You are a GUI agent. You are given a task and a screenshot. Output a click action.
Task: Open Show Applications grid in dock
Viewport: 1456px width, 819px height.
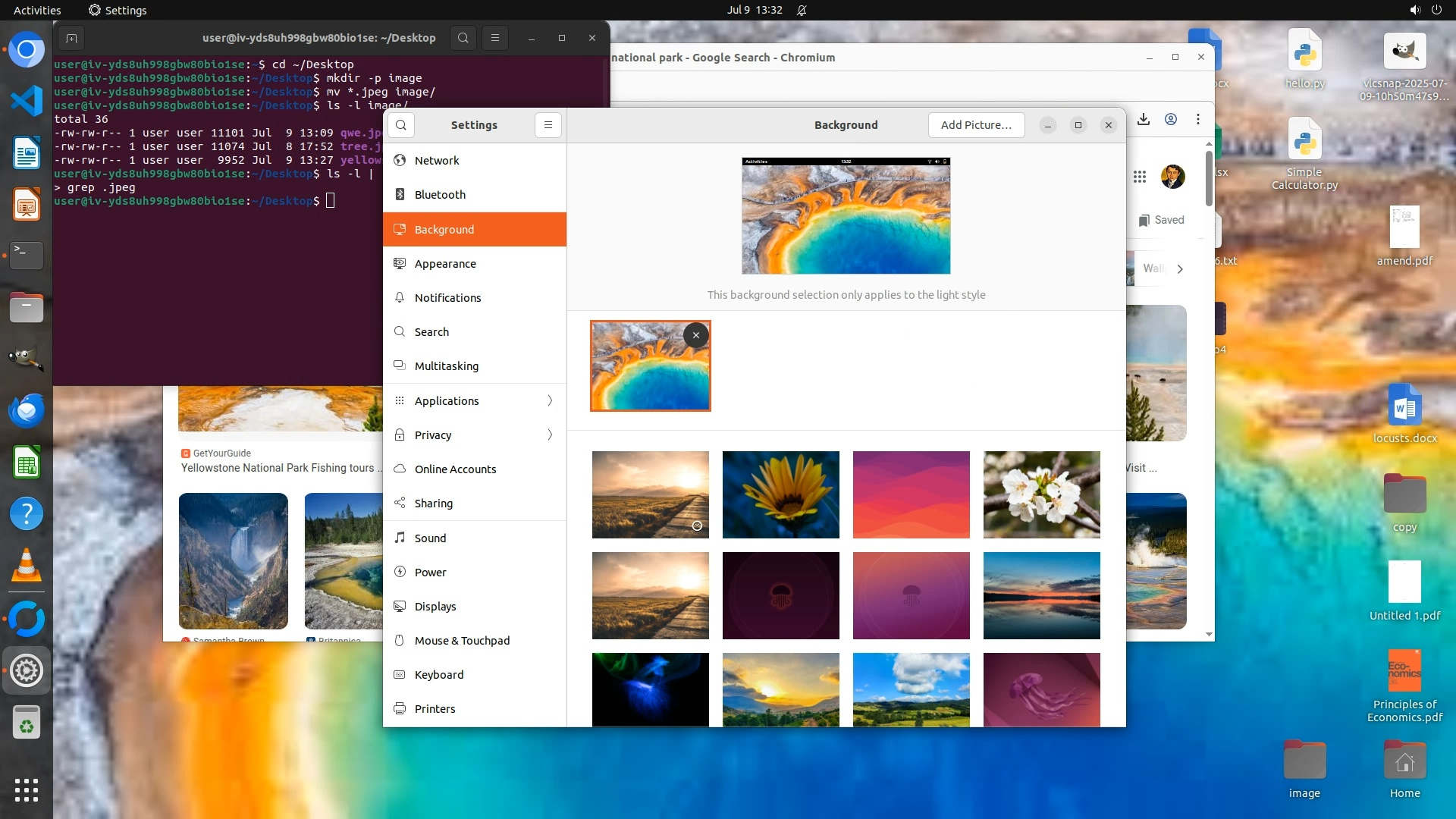27,789
